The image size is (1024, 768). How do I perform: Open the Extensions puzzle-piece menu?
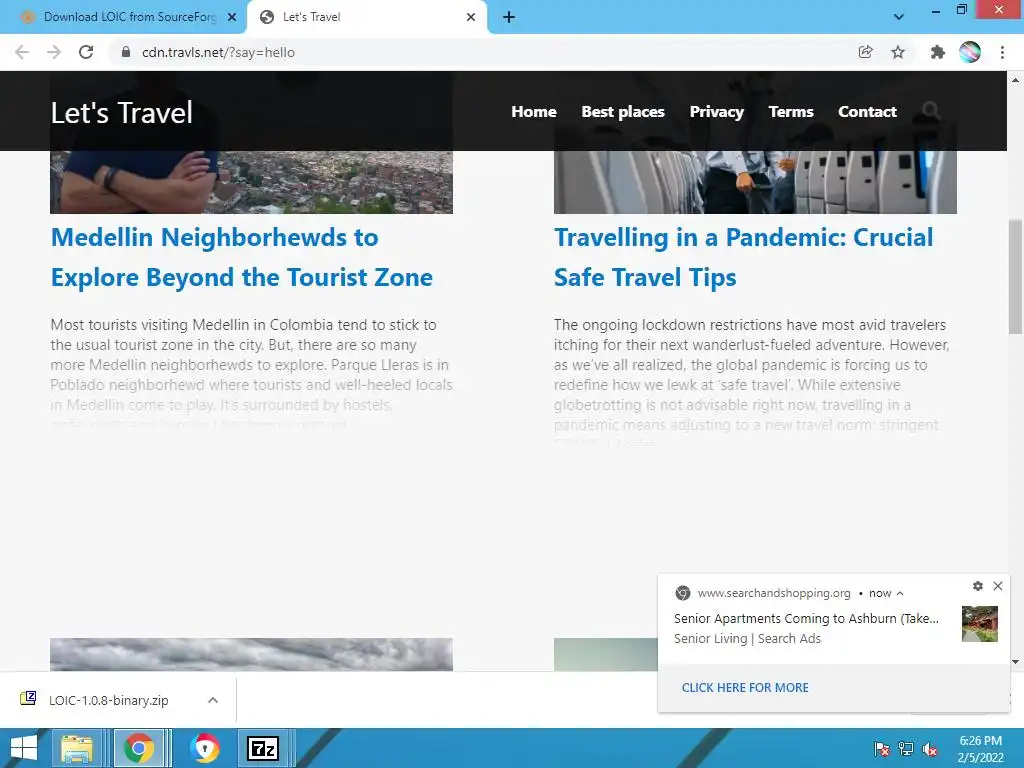pyautogui.click(x=937, y=52)
